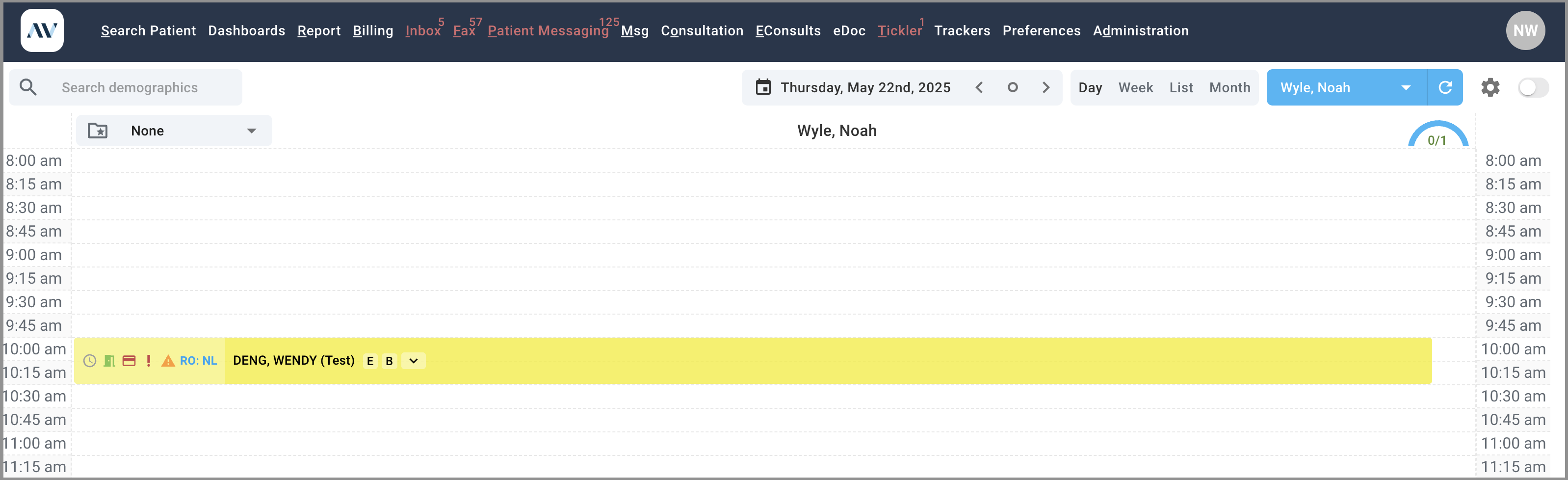1568x480 pixels.
Task: Expand Wendy Deng appointment options chevron
Action: 413,361
